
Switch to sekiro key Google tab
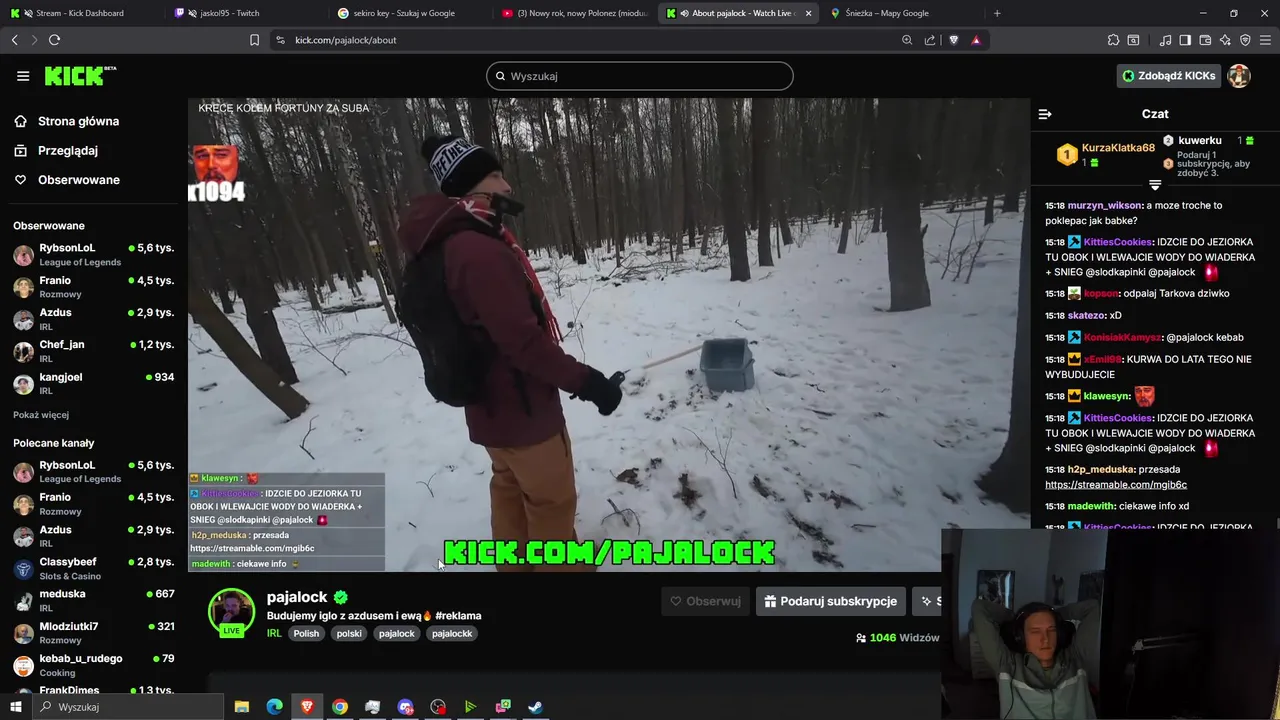pyautogui.click(x=410, y=13)
